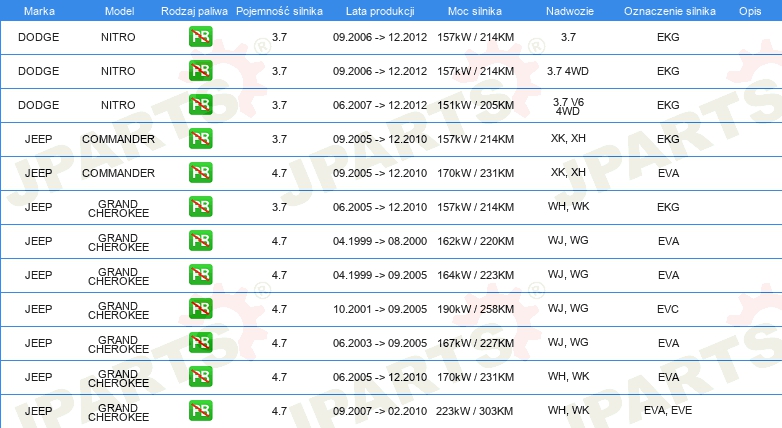Select the EKG cell in the Nitro 3.7 V6 4WD row
Image resolution: width=782 pixels, height=428 pixels.
point(668,105)
